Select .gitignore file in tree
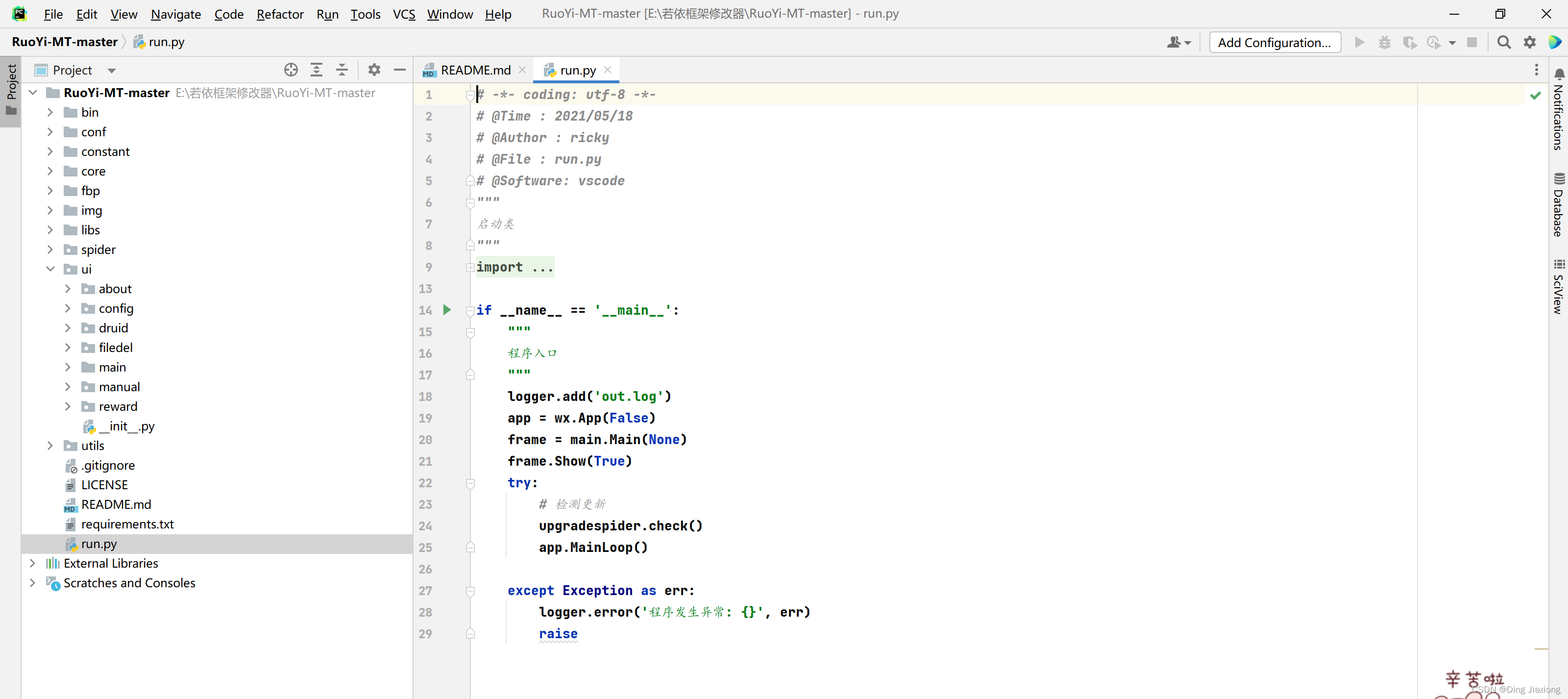The width and height of the screenshot is (1568, 699). click(108, 465)
